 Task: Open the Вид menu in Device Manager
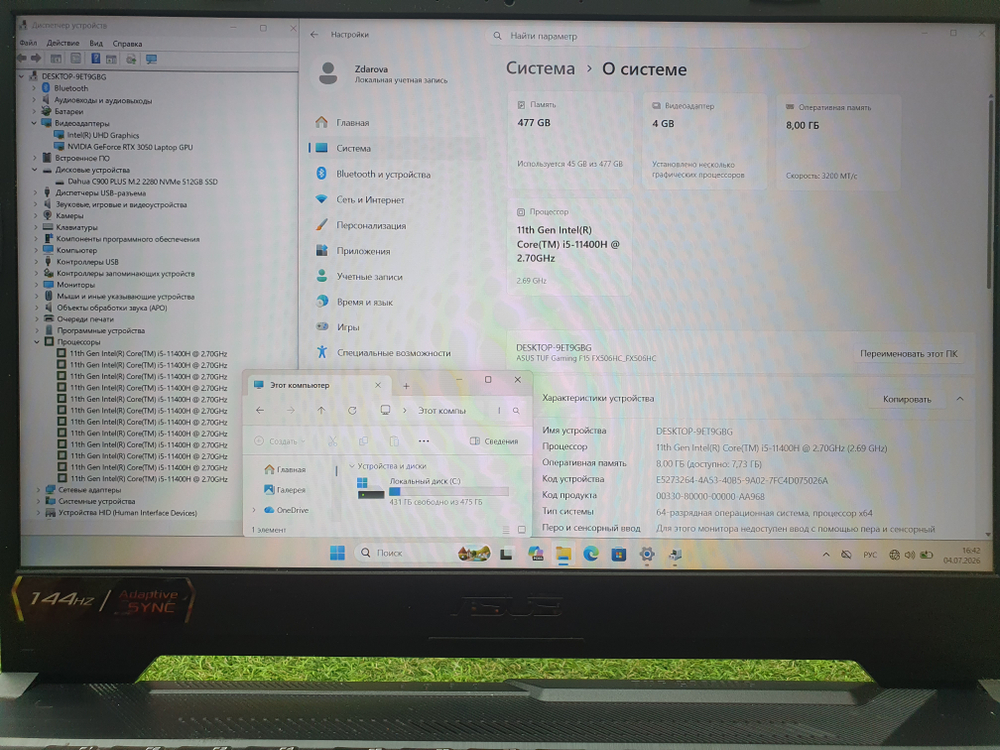pos(96,43)
